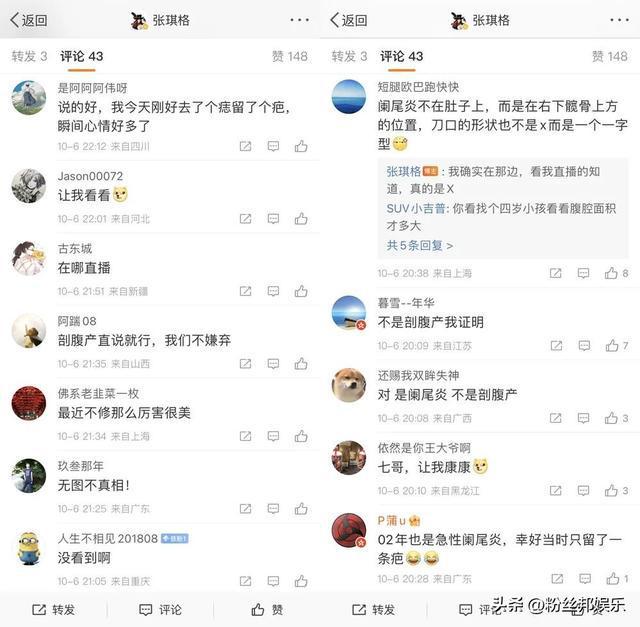Go back using left 返回 chevron
Viewport: 640px width, 627px height.
click(x=29, y=20)
